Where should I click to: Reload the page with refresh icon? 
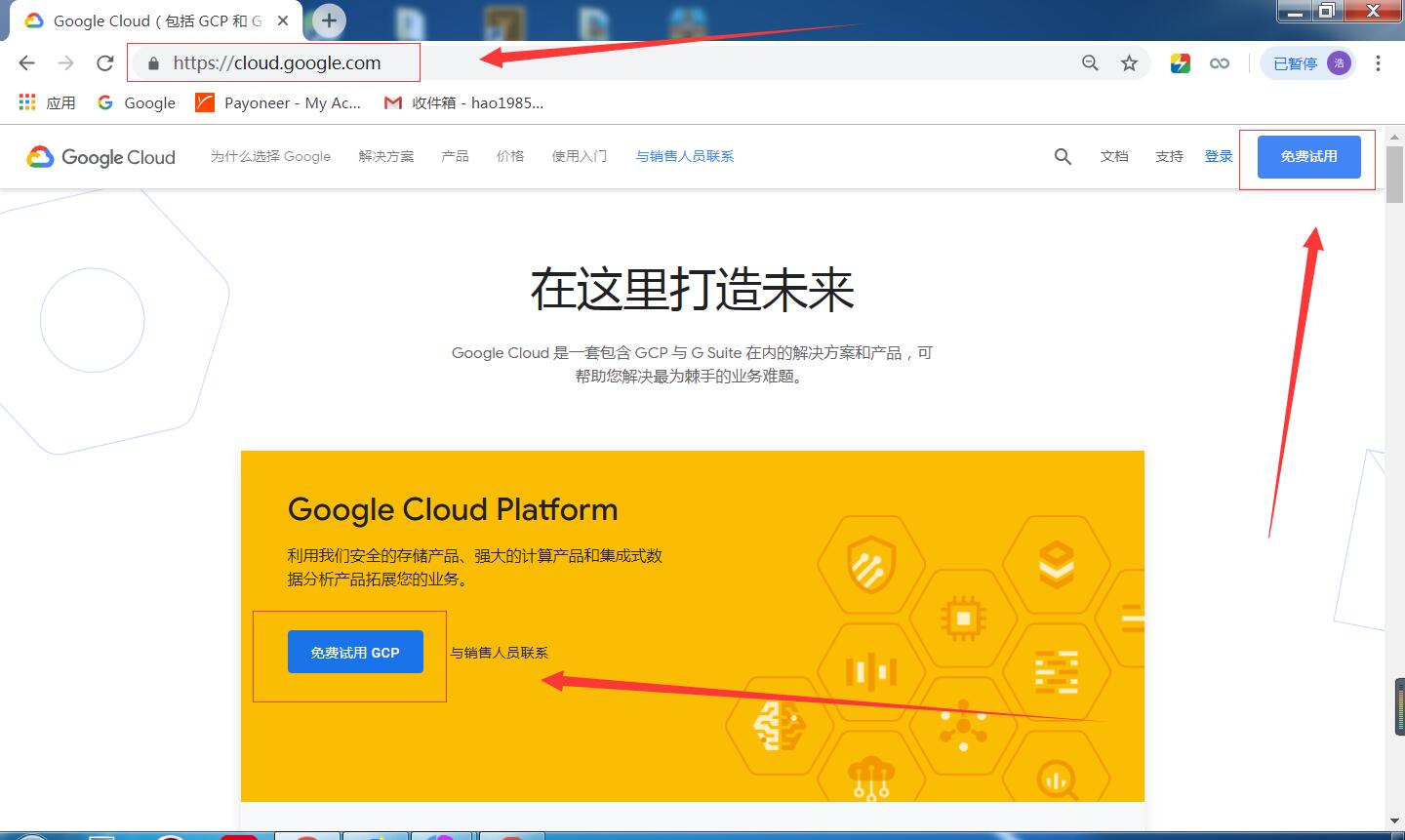(x=105, y=63)
